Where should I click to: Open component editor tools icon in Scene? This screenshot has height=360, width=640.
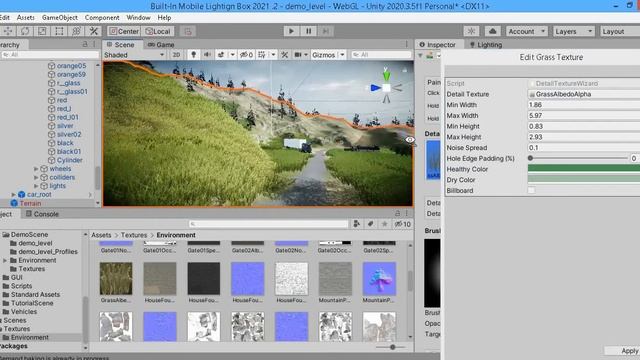[284, 55]
